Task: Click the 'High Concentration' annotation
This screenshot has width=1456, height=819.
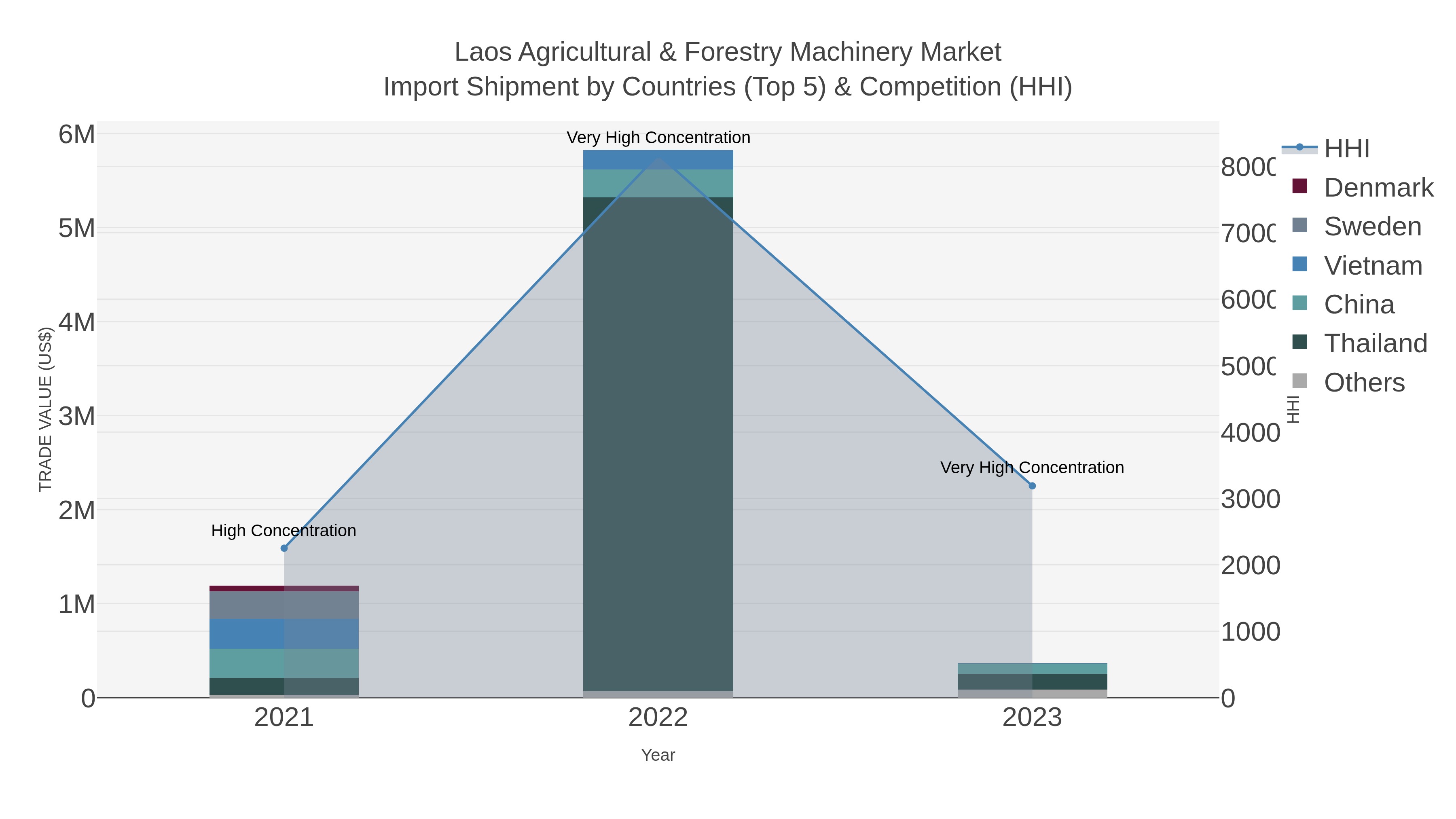Action: [284, 531]
